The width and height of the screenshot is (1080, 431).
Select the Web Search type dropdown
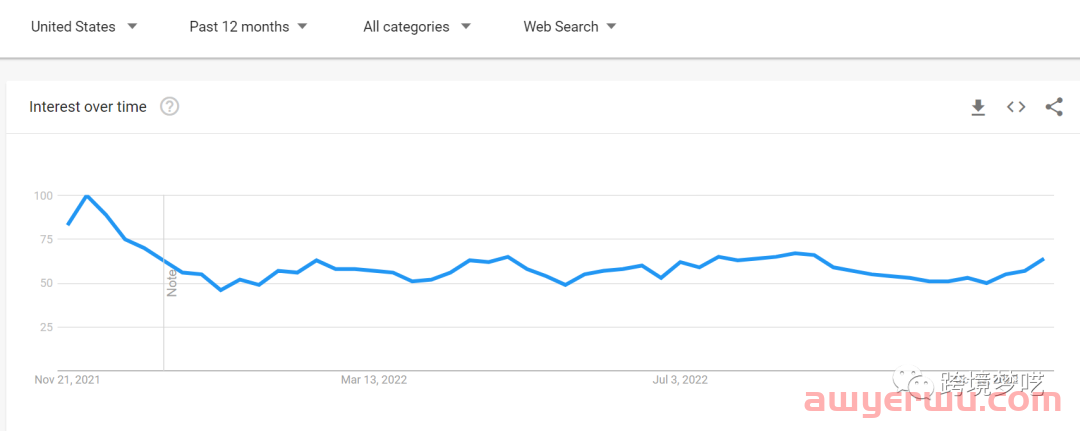point(569,27)
